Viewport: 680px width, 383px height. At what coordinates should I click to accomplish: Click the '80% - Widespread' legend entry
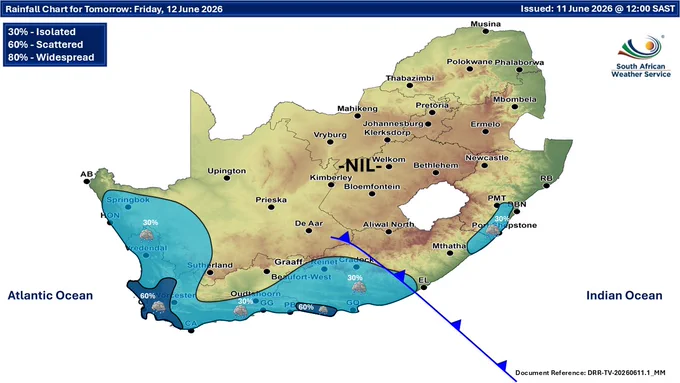pos(51,57)
